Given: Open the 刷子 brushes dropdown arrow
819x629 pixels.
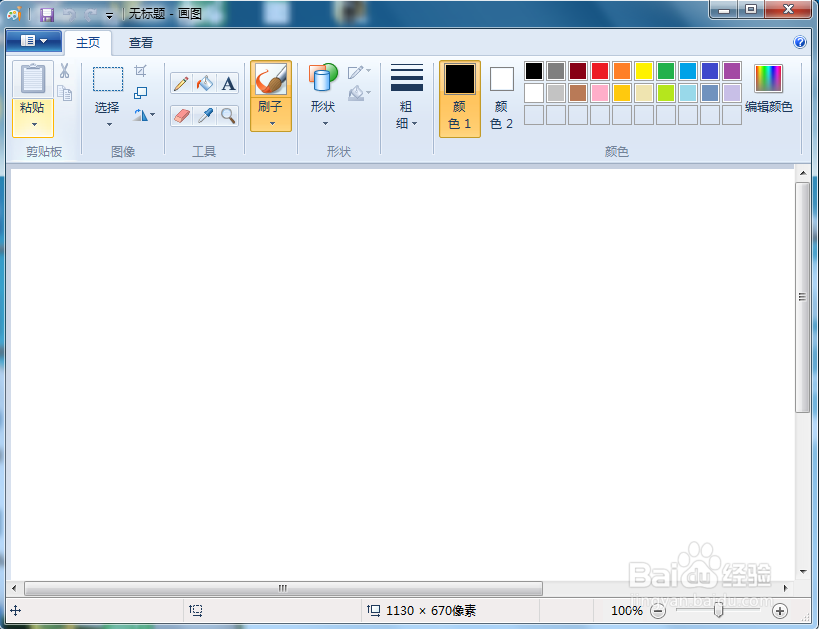Looking at the screenshot, I should coord(272,124).
